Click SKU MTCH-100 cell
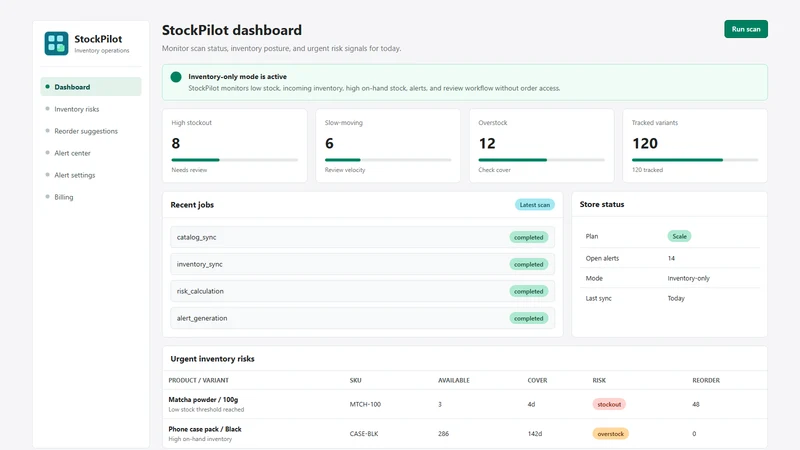The image size is (800, 450). point(365,404)
